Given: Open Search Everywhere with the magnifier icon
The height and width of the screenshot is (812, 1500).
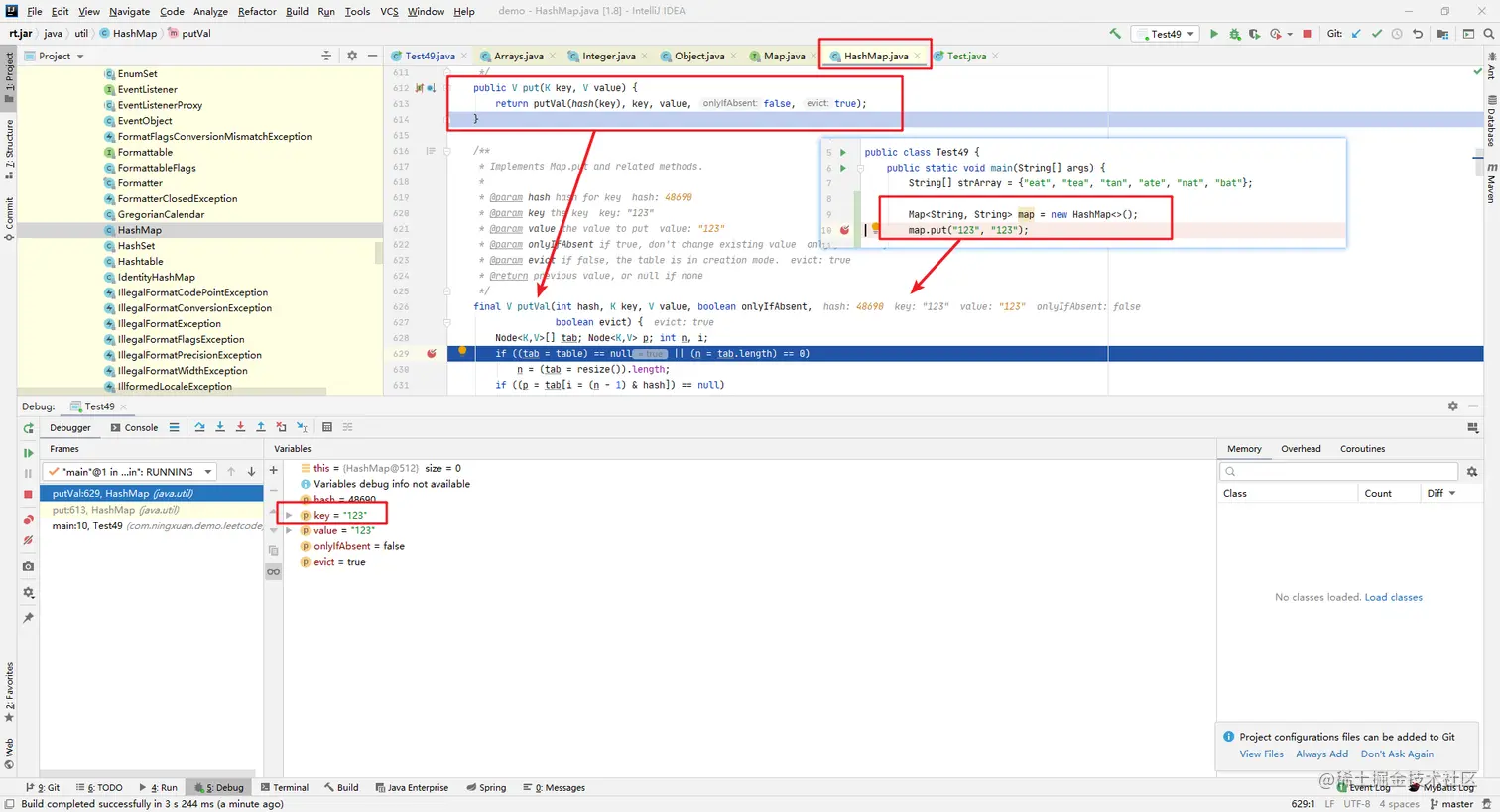Looking at the screenshot, I should pyautogui.click(x=1488, y=34).
